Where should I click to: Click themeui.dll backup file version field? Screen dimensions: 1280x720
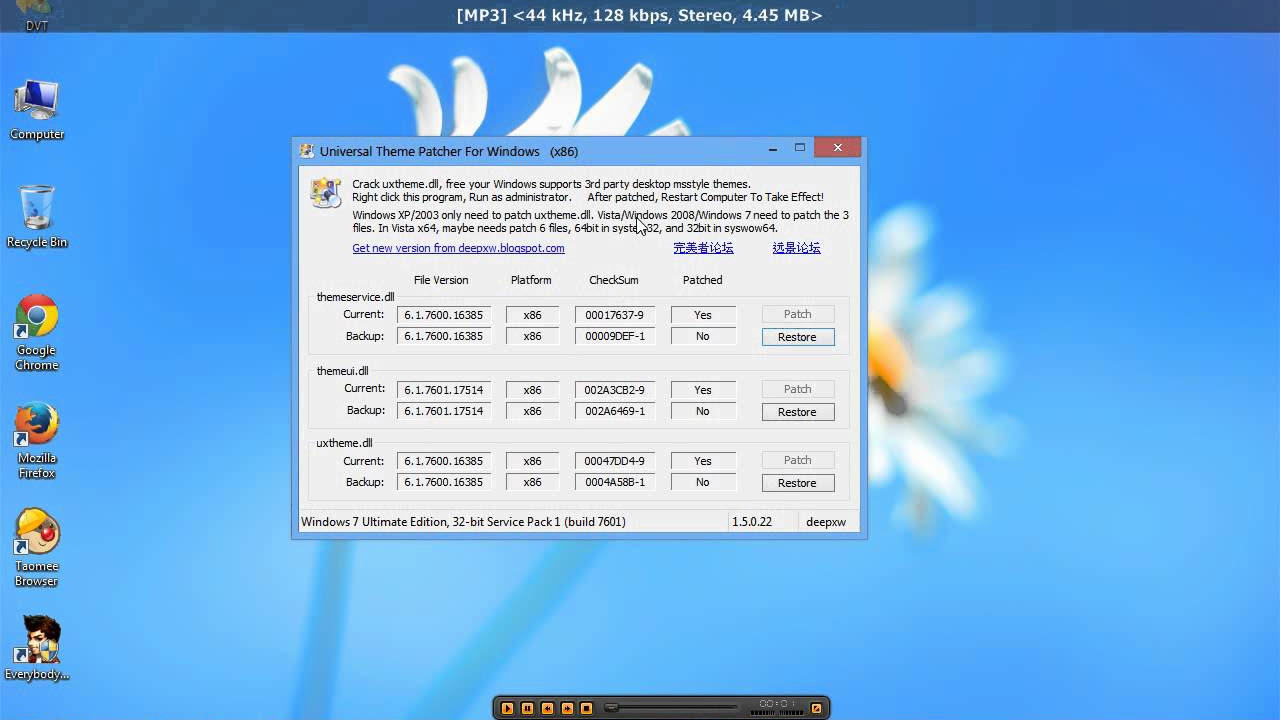(443, 411)
